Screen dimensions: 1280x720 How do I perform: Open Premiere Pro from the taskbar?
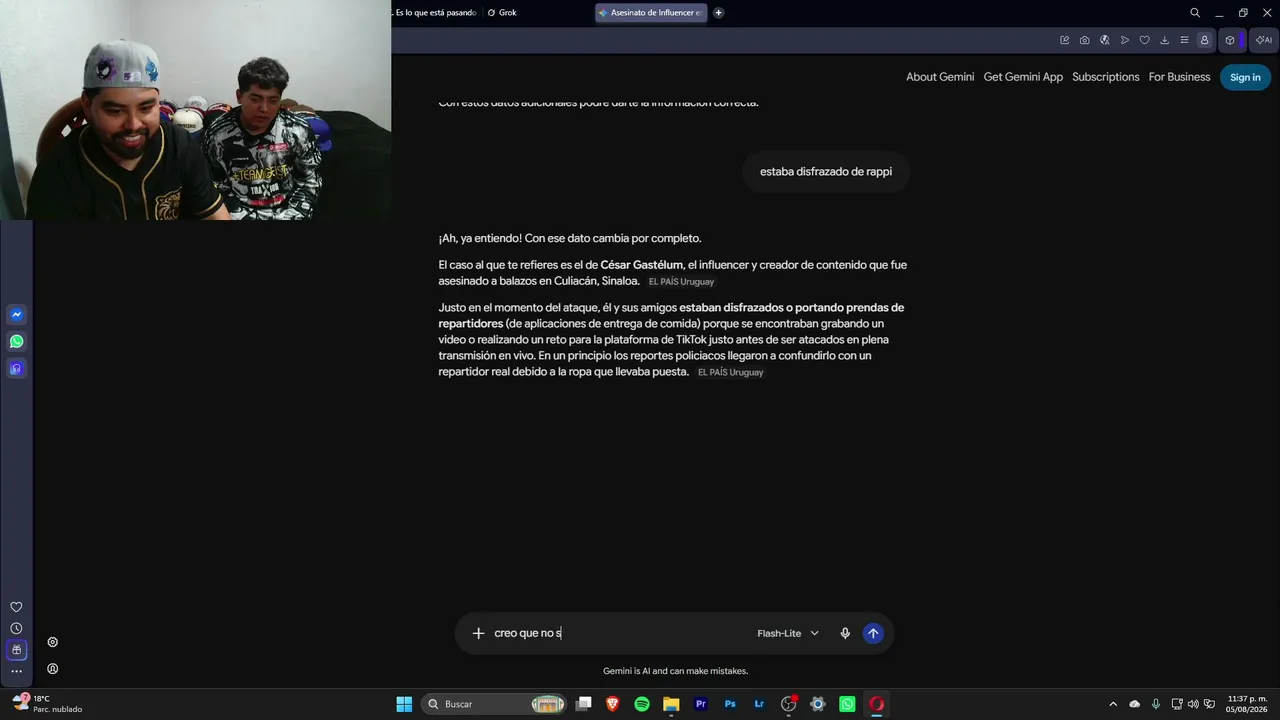click(x=701, y=704)
